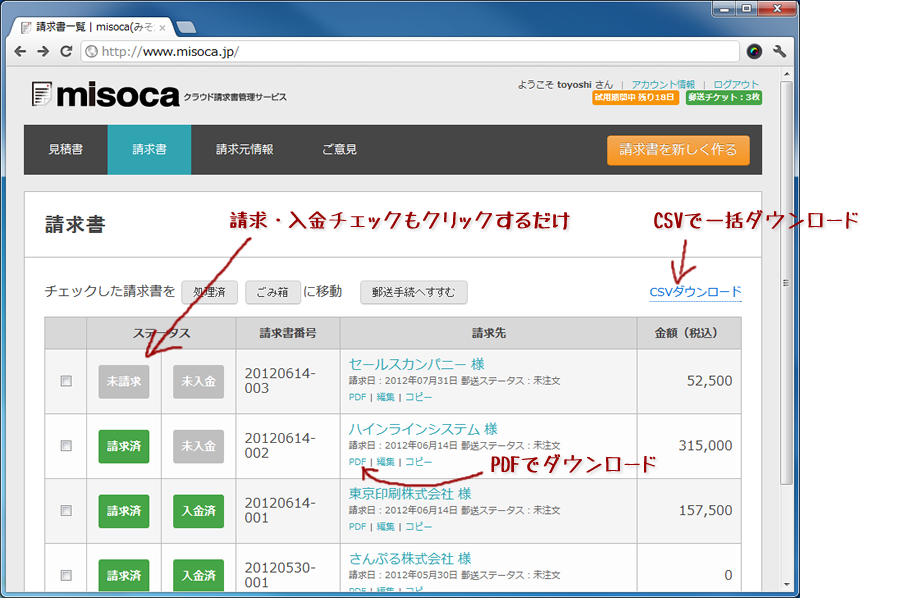Screen dimensions: 900x598
Task: Click the ログアウト link
Action: point(736,84)
